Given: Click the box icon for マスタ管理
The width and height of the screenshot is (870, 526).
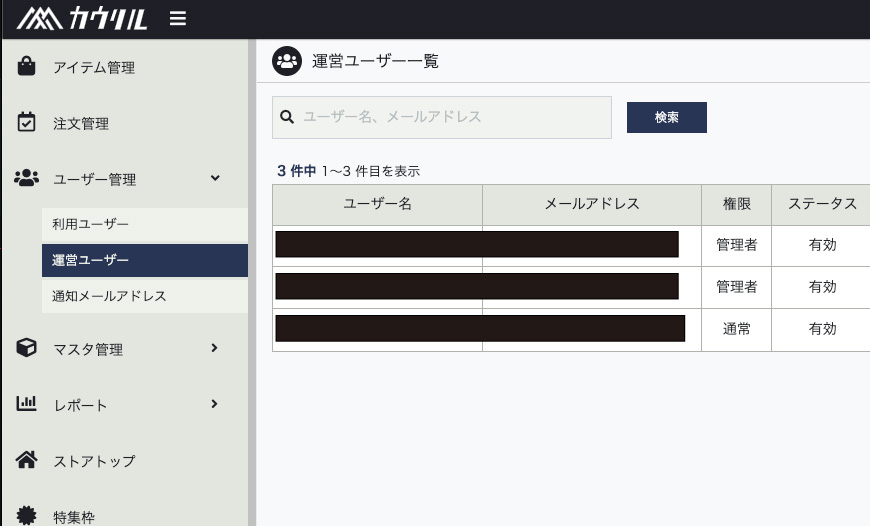Looking at the screenshot, I should (27, 349).
